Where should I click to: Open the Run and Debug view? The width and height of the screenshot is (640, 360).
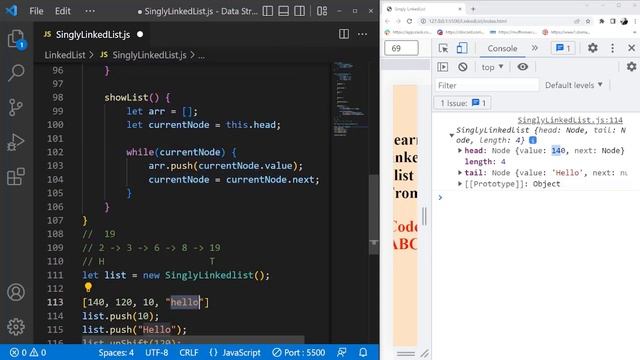[16, 142]
